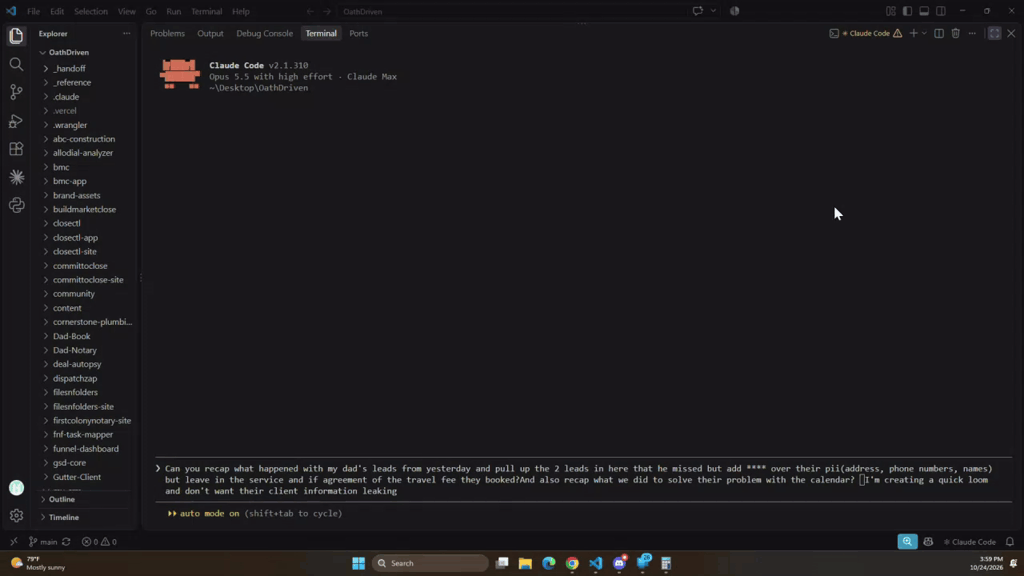Open Google Chrome from the taskbar
The width and height of the screenshot is (1024, 576).
[x=572, y=563]
